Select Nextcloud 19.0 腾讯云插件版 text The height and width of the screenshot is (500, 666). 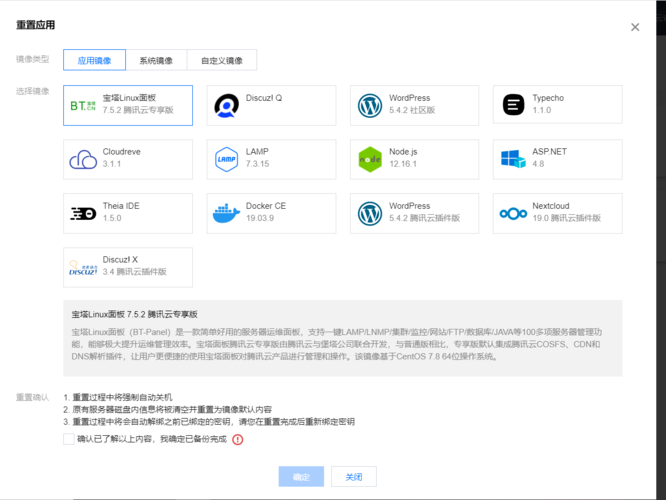567,218
